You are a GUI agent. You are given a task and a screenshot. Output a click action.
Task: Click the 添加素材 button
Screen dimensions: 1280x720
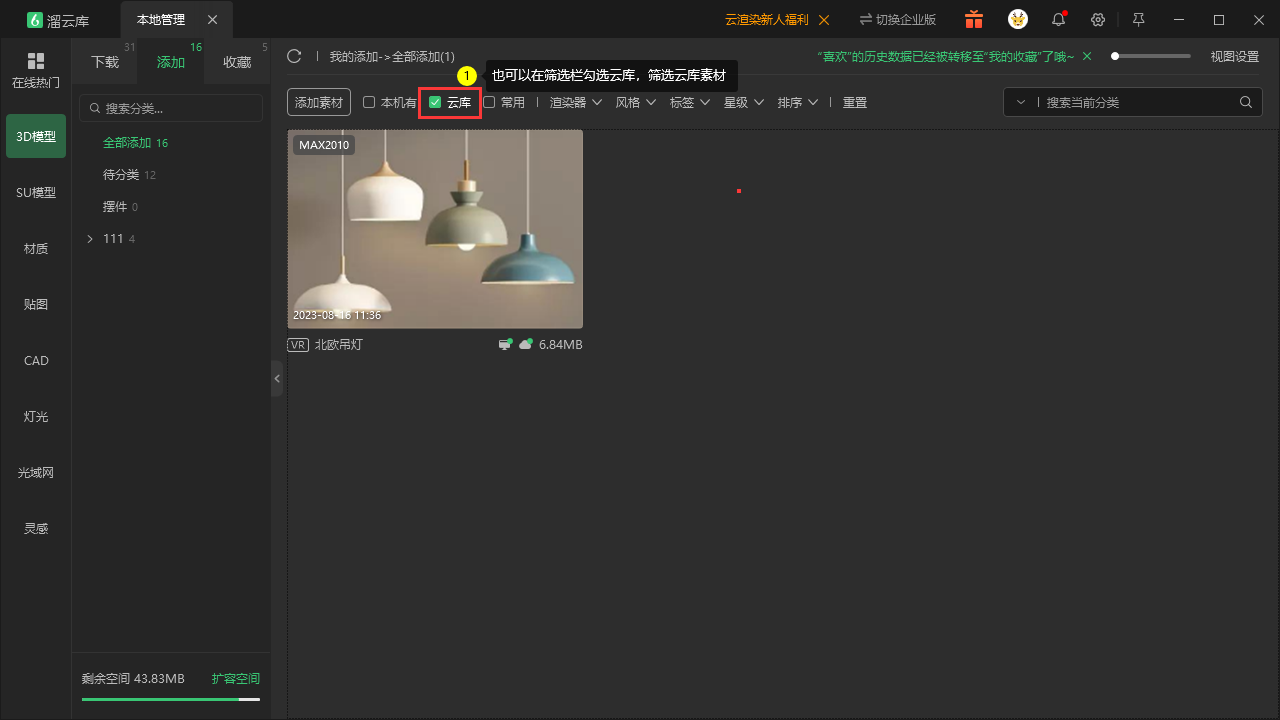pos(319,102)
